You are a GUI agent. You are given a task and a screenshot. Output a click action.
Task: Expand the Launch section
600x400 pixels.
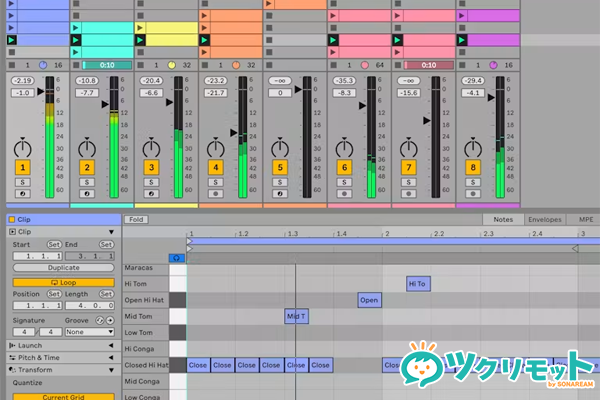(x=111, y=346)
